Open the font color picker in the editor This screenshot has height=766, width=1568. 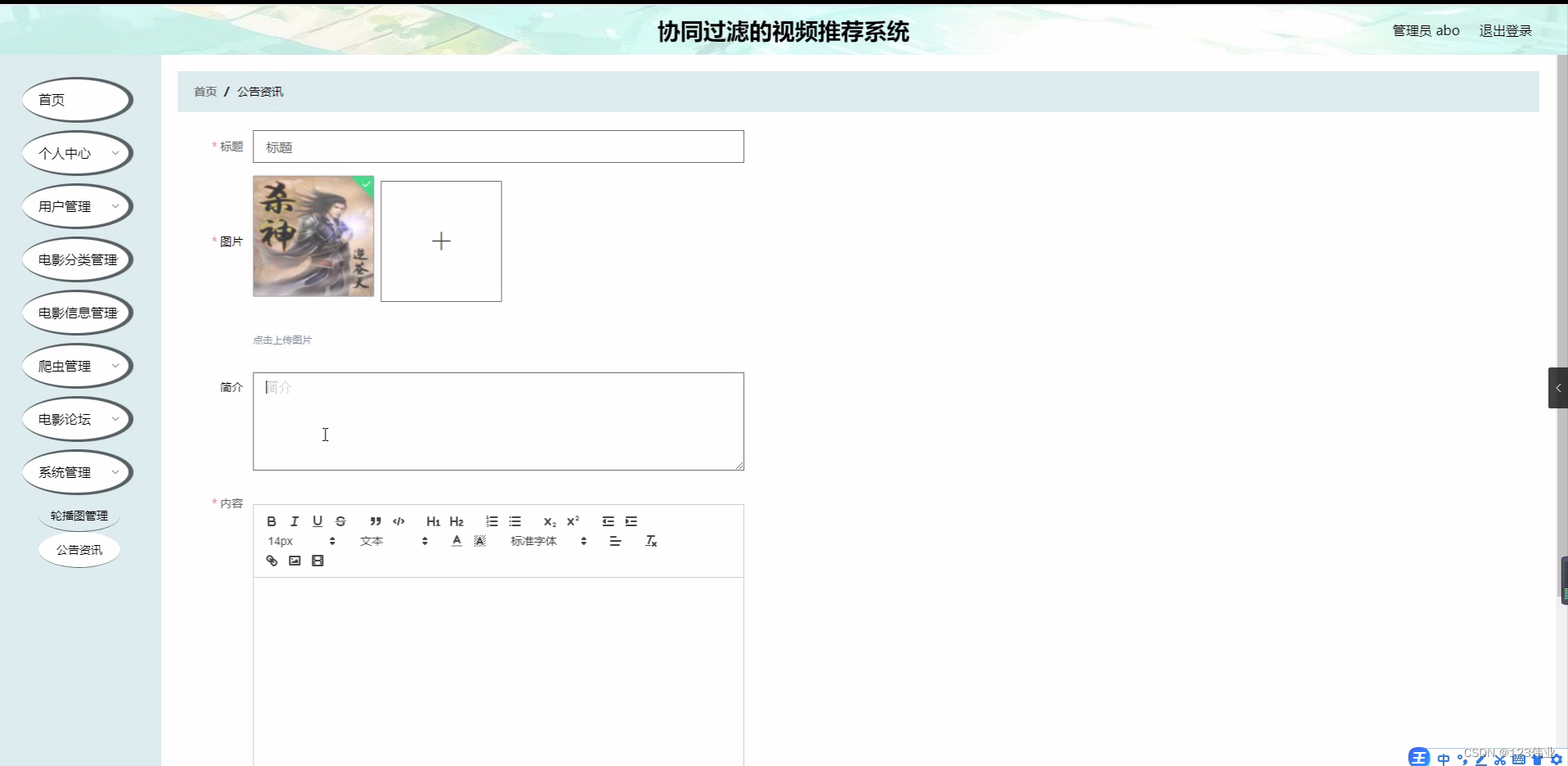[x=456, y=541]
